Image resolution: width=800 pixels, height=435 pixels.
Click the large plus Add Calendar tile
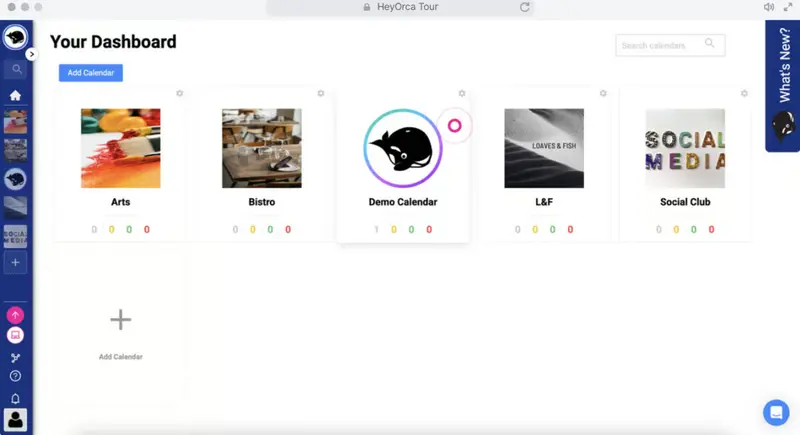120,320
